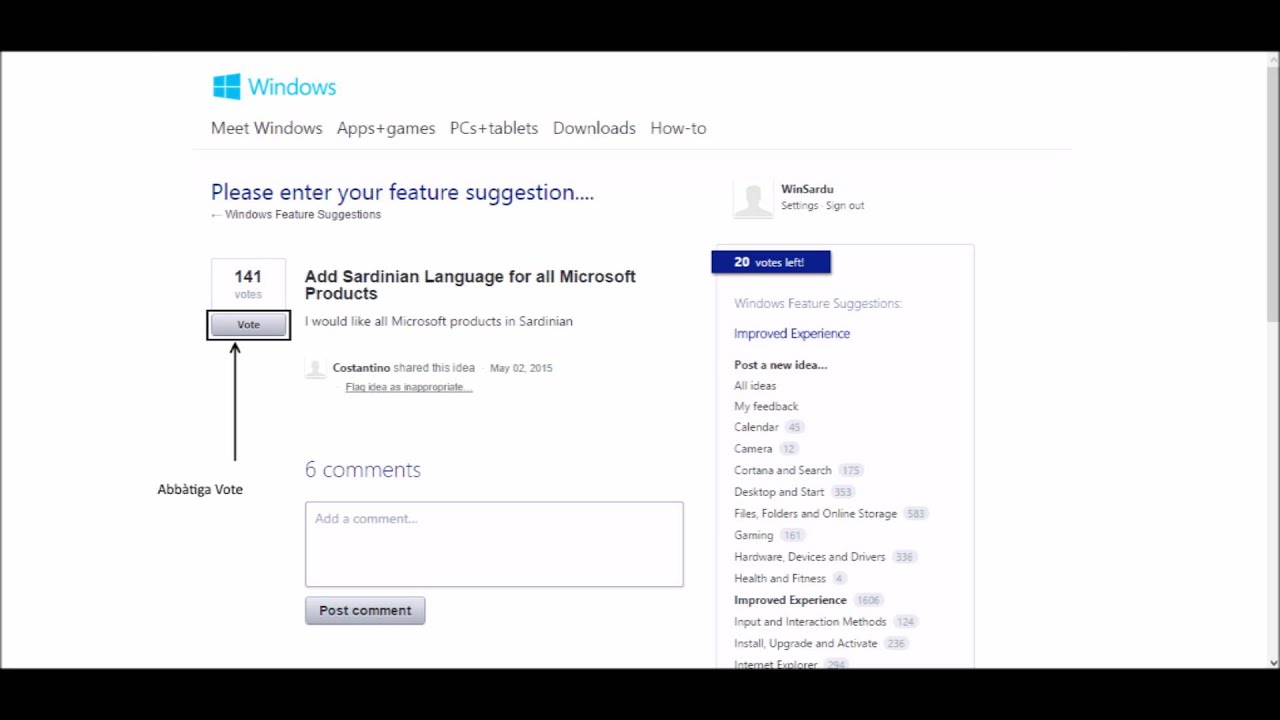1280x720 pixels.
Task: Open the Downloads menu item
Action: coord(594,128)
